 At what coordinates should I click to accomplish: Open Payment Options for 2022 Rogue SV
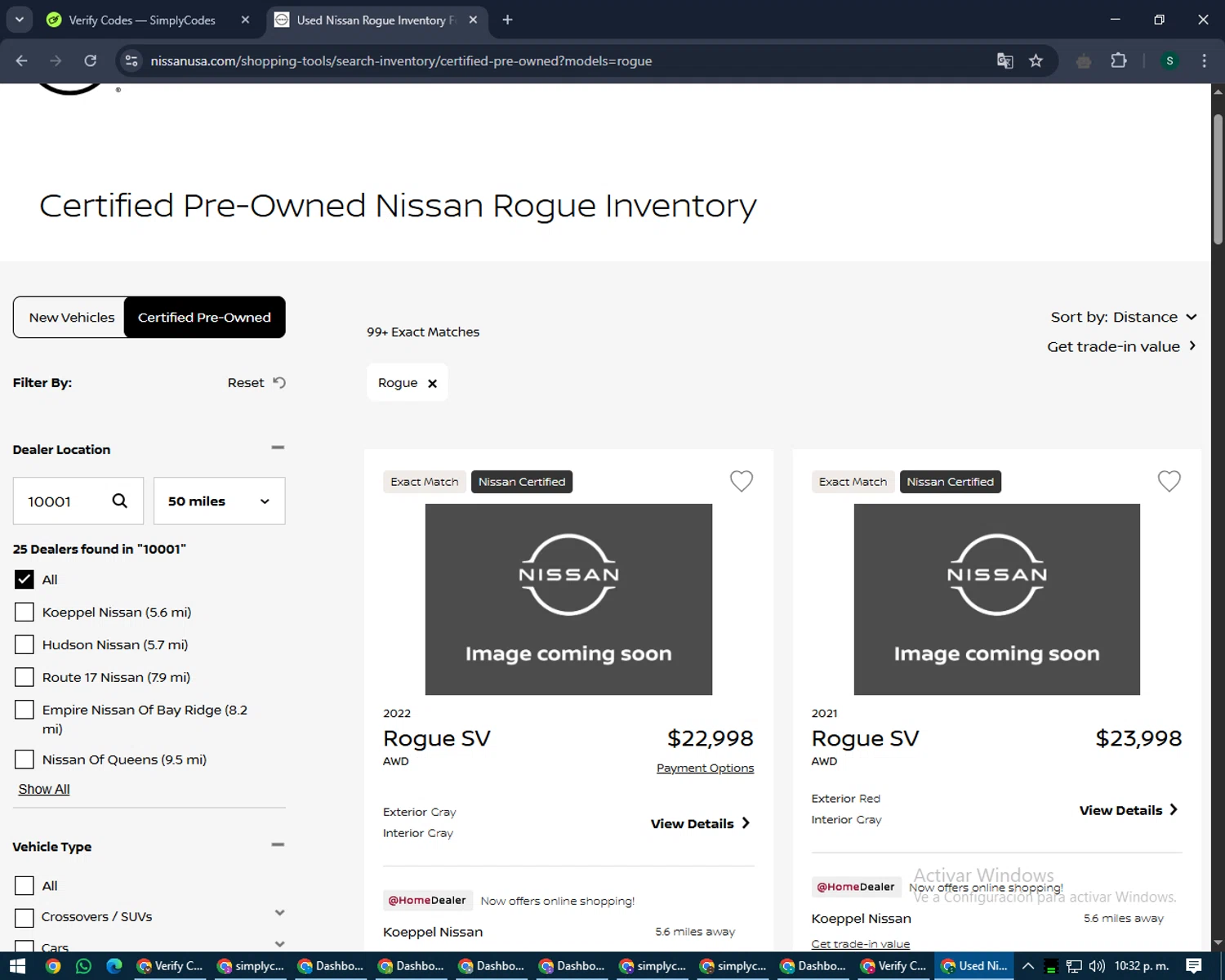pos(705,768)
